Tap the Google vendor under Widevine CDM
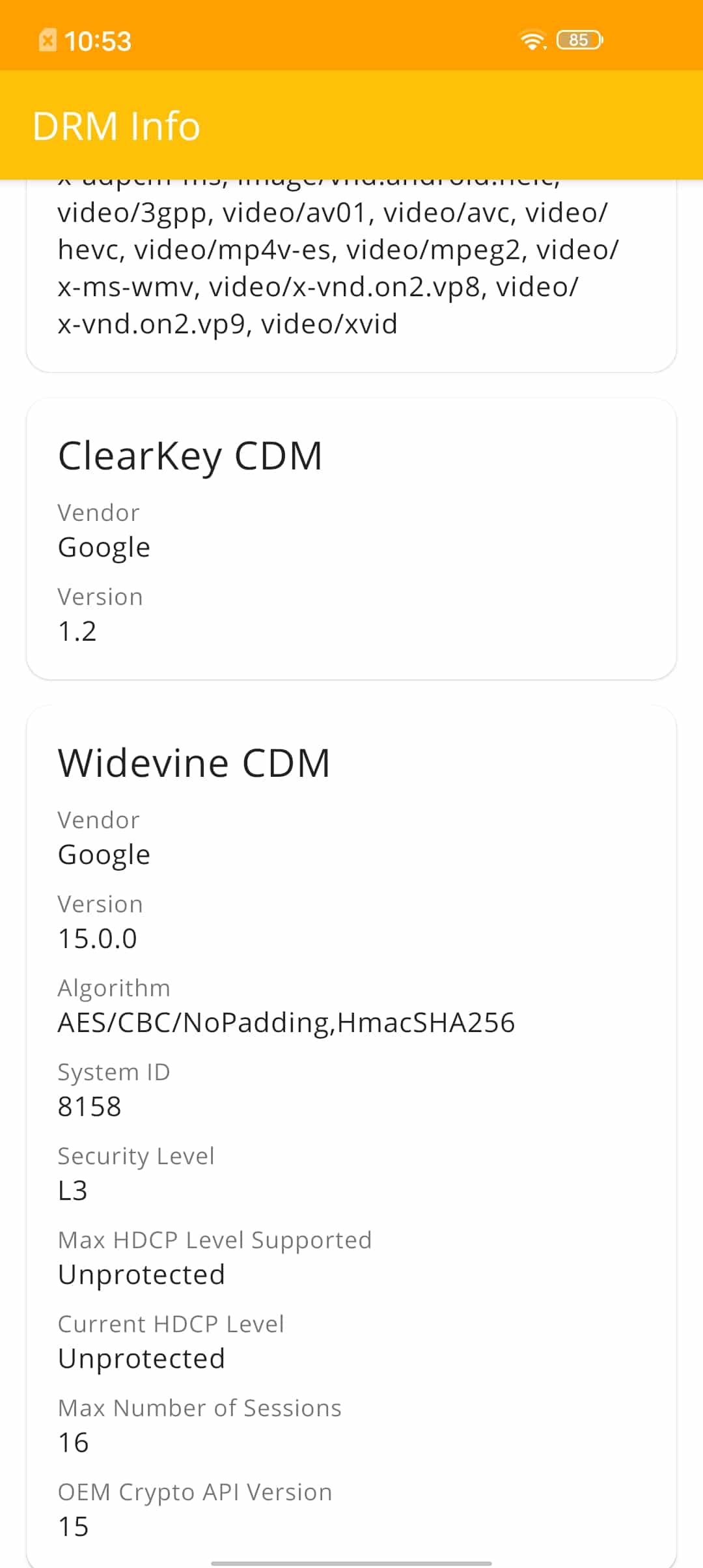The width and height of the screenshot is (703, 1568). pyautogui.click(x=104, y=855)
